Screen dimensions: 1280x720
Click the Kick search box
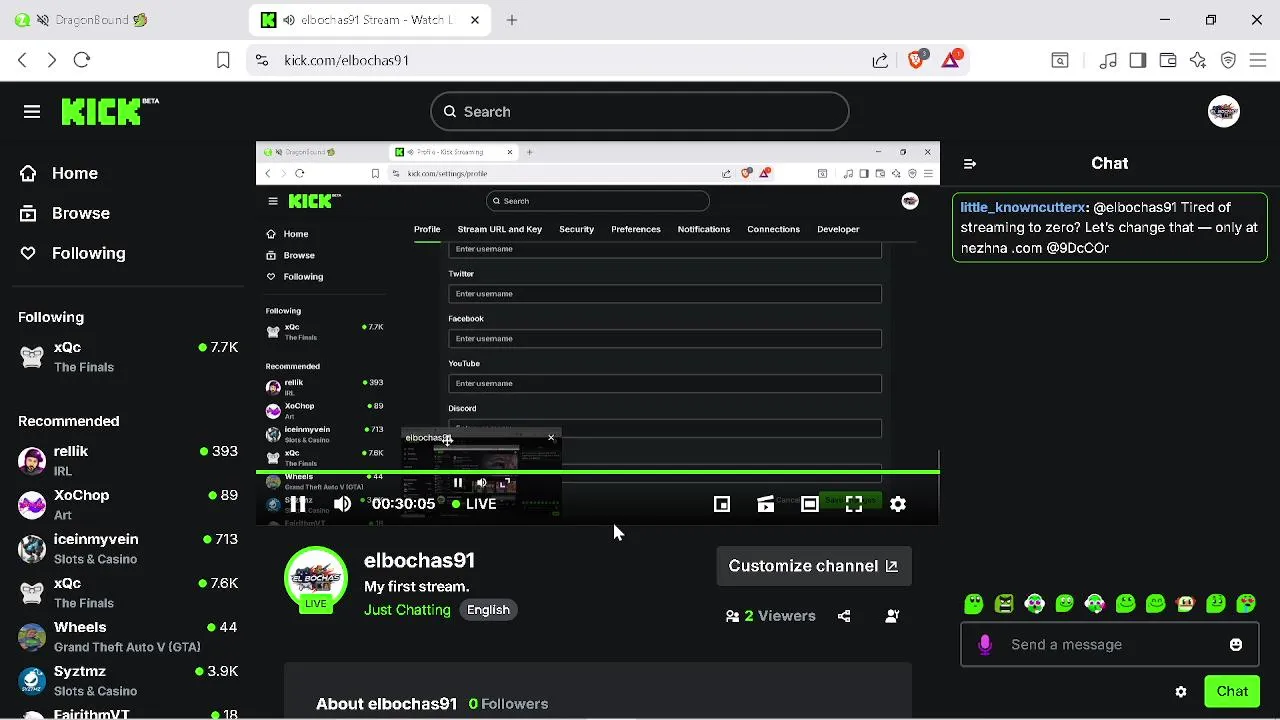[x=640, y=112]
